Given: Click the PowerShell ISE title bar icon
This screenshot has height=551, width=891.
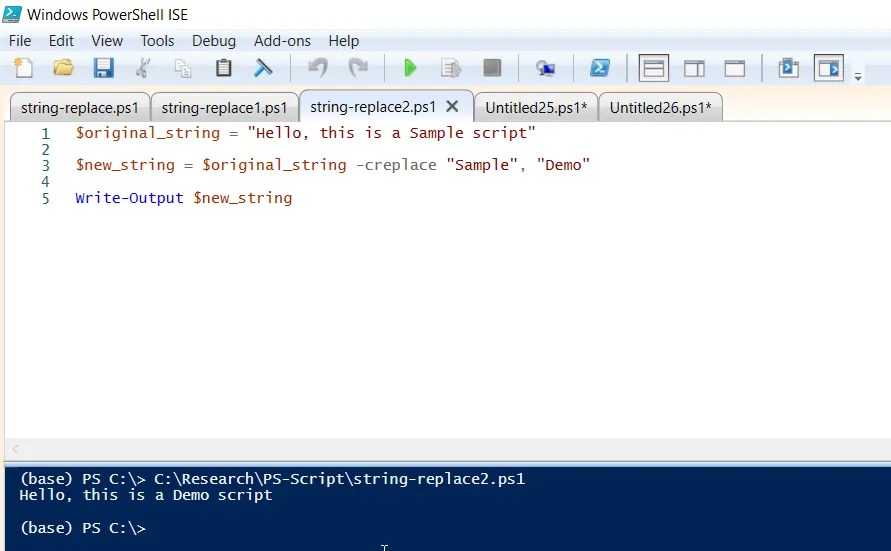Looking at the screenshot, I should 13,14.
